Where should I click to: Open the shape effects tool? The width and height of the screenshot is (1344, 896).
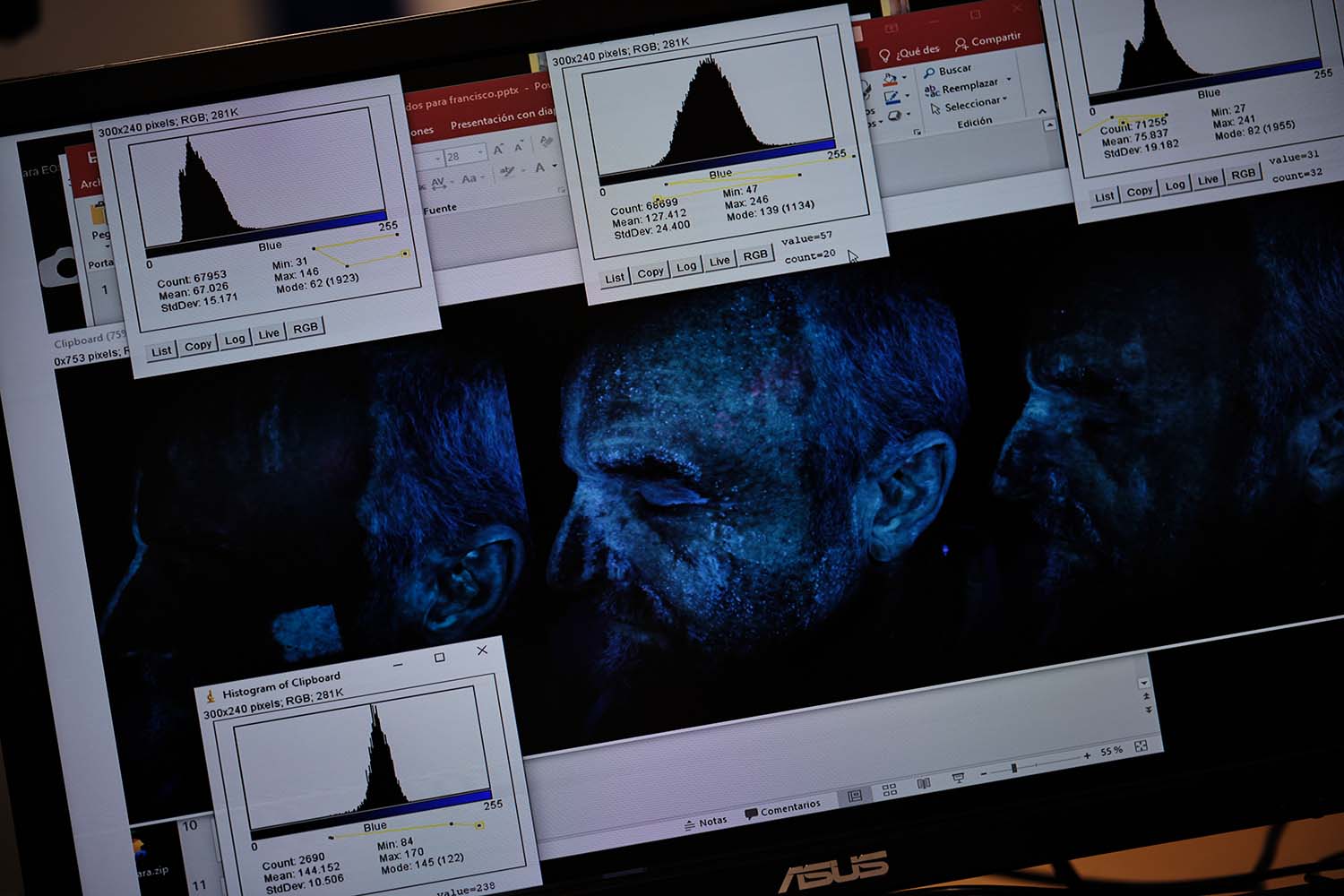point(893,116)
